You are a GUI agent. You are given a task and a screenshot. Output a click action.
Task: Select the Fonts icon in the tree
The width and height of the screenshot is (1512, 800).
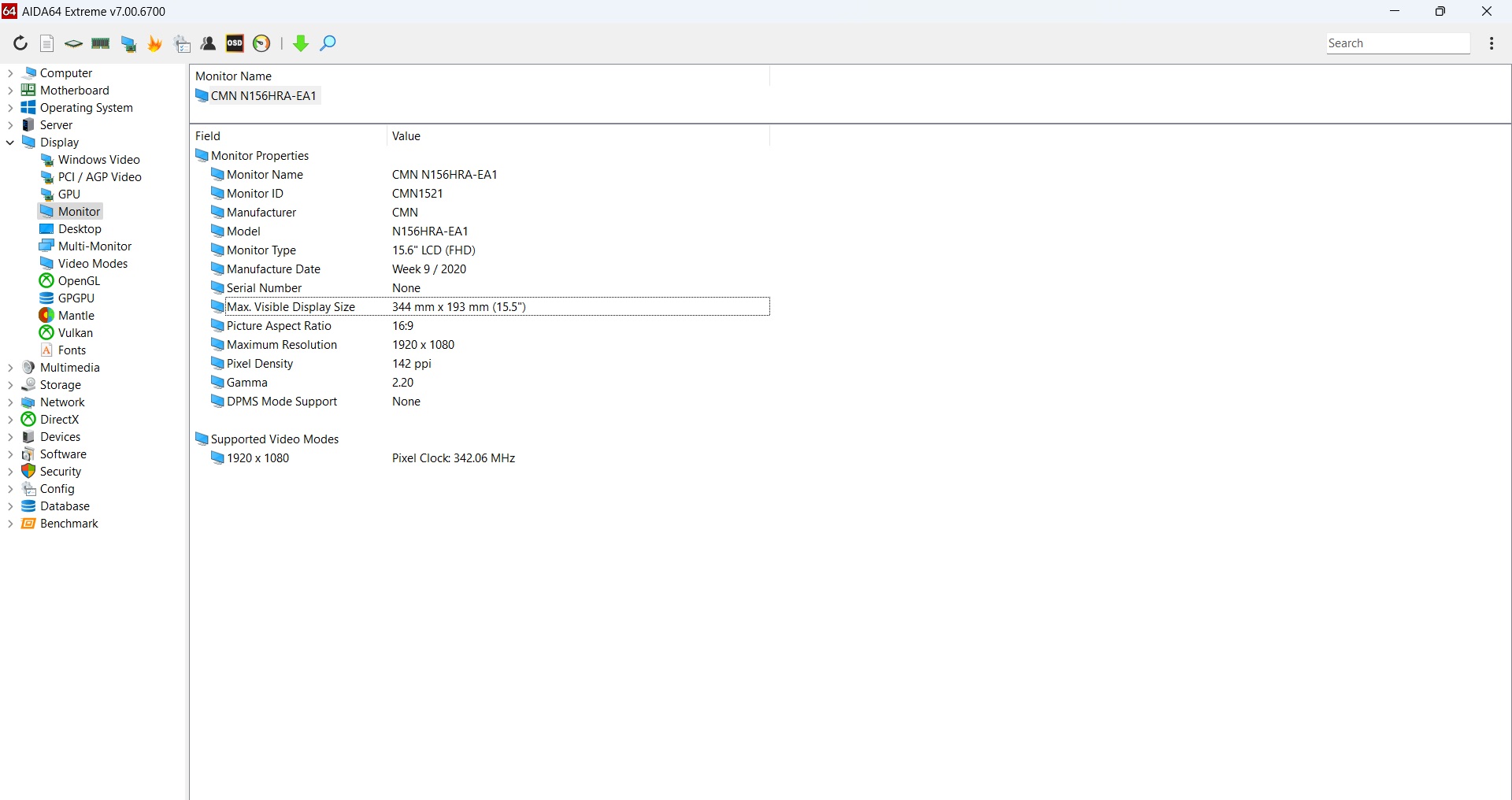point(47,350)
